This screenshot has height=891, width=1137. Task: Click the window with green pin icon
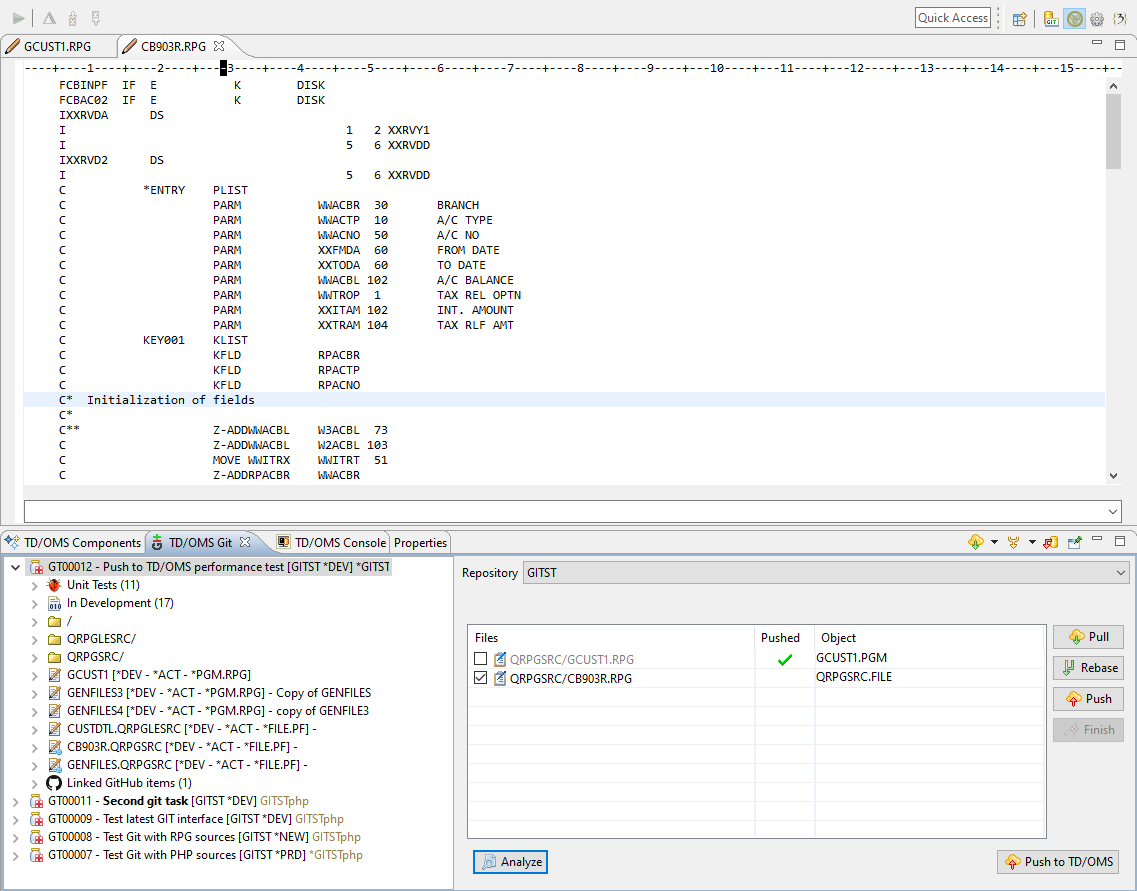tap(1075, 542)
